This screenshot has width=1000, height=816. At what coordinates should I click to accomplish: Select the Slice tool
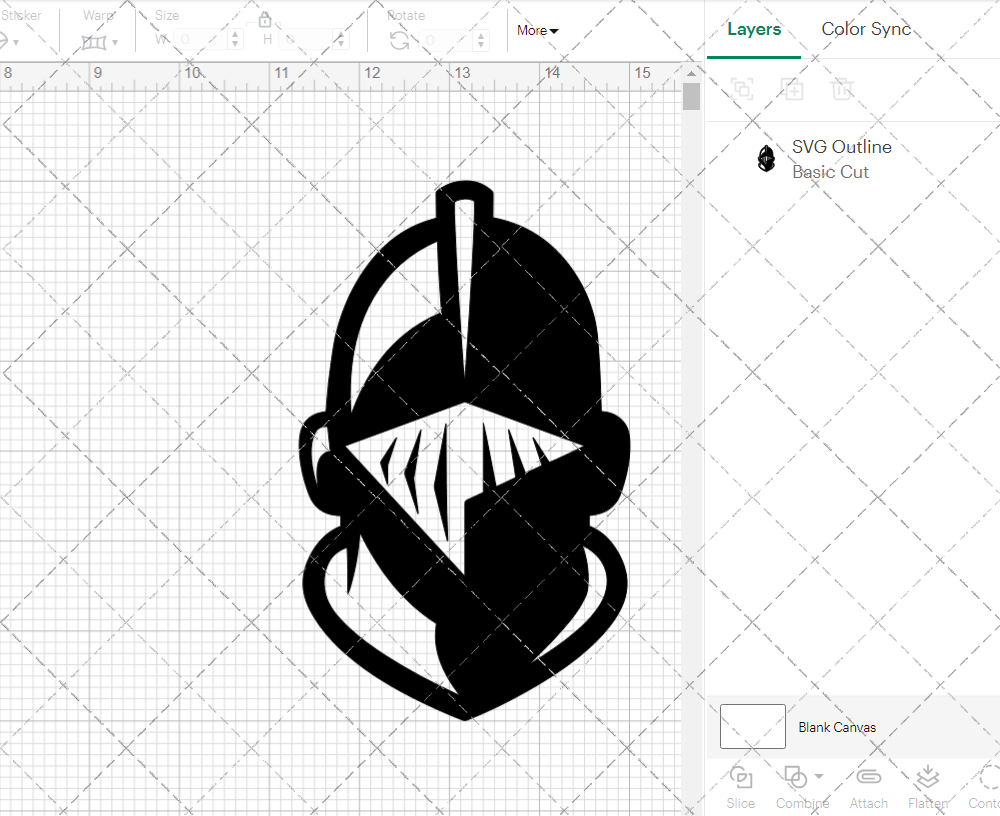[x=740, y=788]
